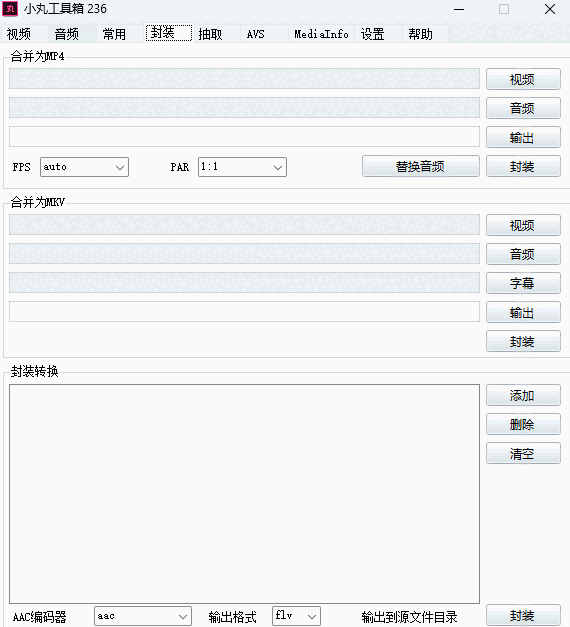Viewport: 570px width, 627px height.
Task: Expand the AAC编码器 aac dropdown
Action: (x=143, y=616)
